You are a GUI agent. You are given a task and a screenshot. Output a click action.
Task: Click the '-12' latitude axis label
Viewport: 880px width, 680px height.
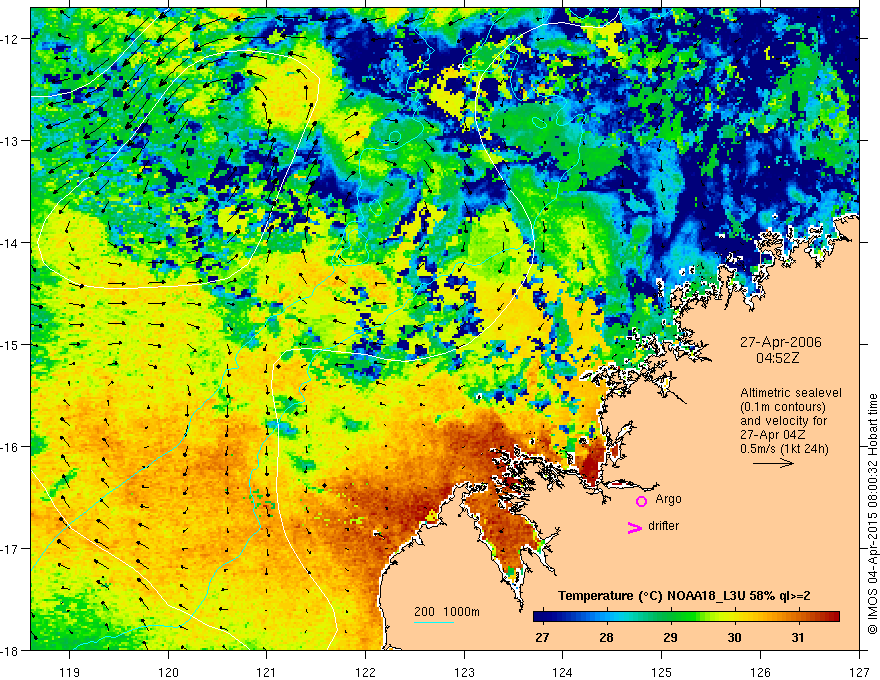tap(11, 39)
